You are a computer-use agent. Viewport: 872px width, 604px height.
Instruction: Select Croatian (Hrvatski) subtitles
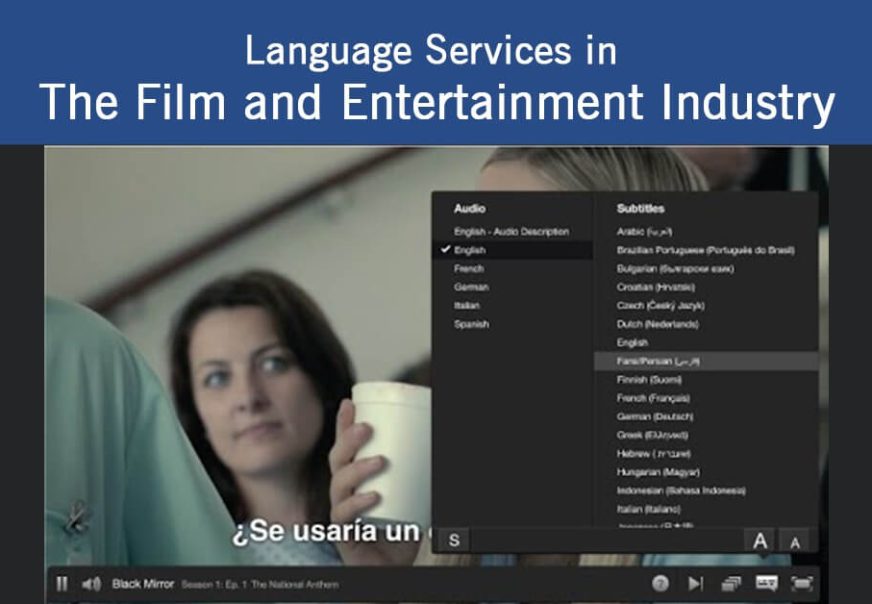pyautogui.click(x=656, y=287)
